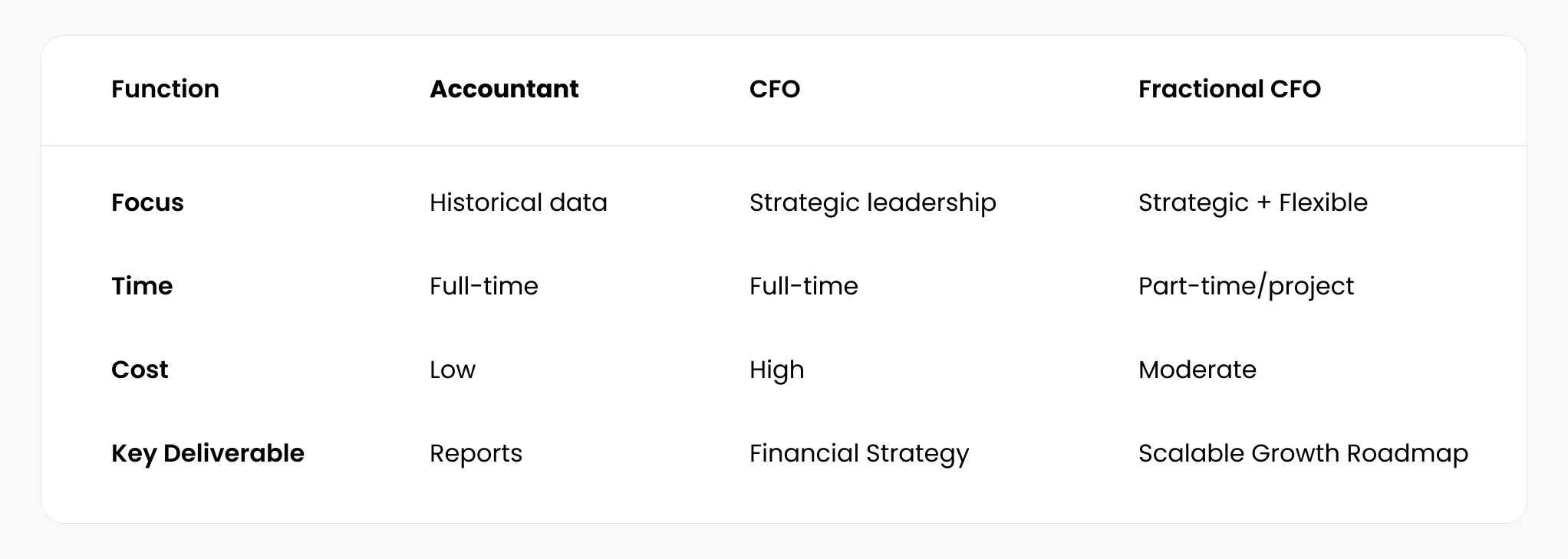
Task: Click the Financial Strategy cell
Action: tap(859, 454)
